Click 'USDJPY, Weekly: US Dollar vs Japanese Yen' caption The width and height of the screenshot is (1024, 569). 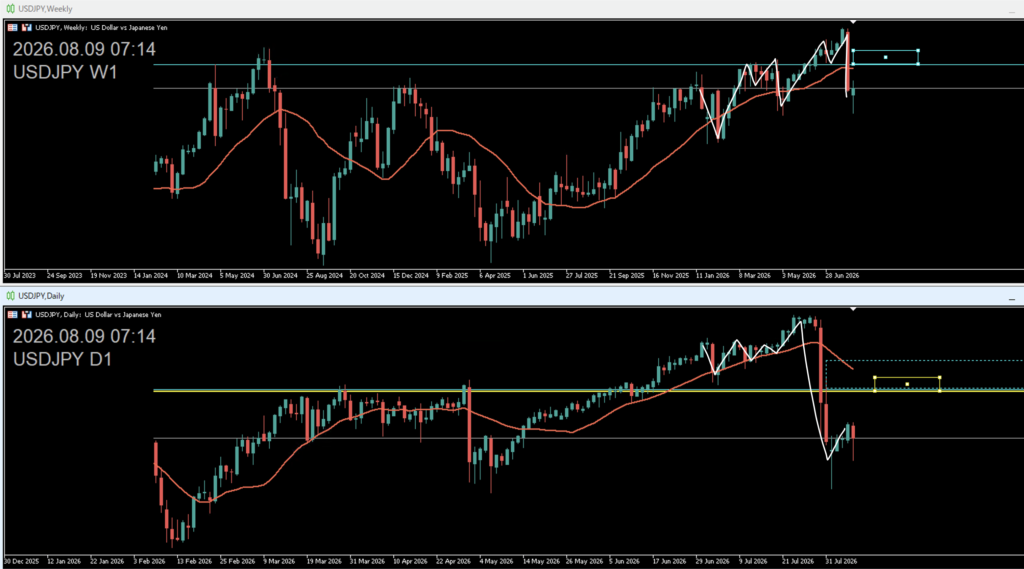(101, 27)
